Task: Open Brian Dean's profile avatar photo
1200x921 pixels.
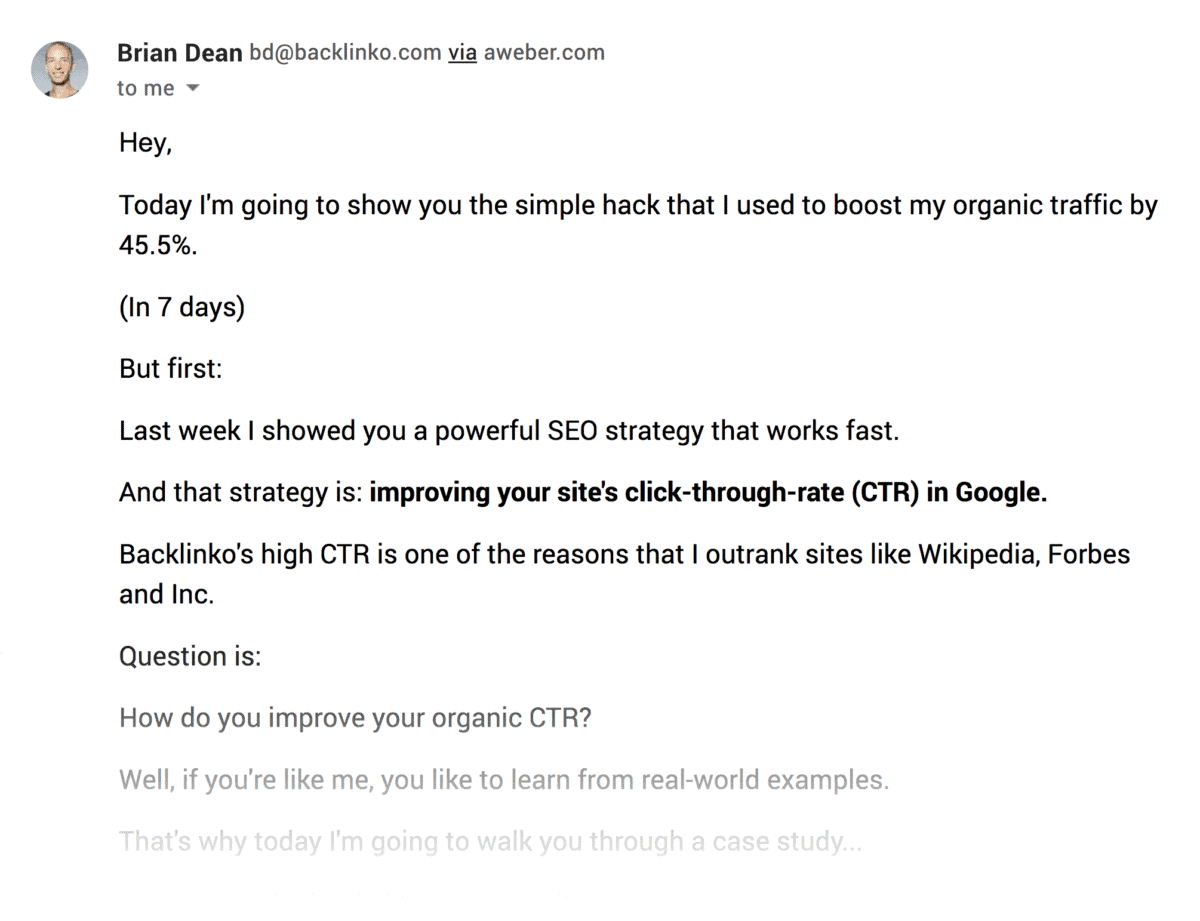Action: pyautogui.click(x=60, y=70)
